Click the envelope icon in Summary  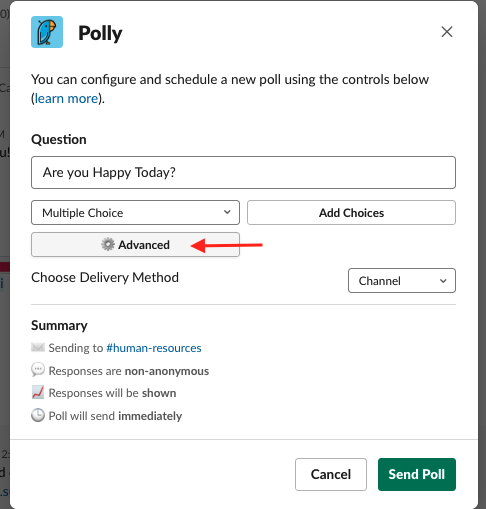click(x=38, y=348)
